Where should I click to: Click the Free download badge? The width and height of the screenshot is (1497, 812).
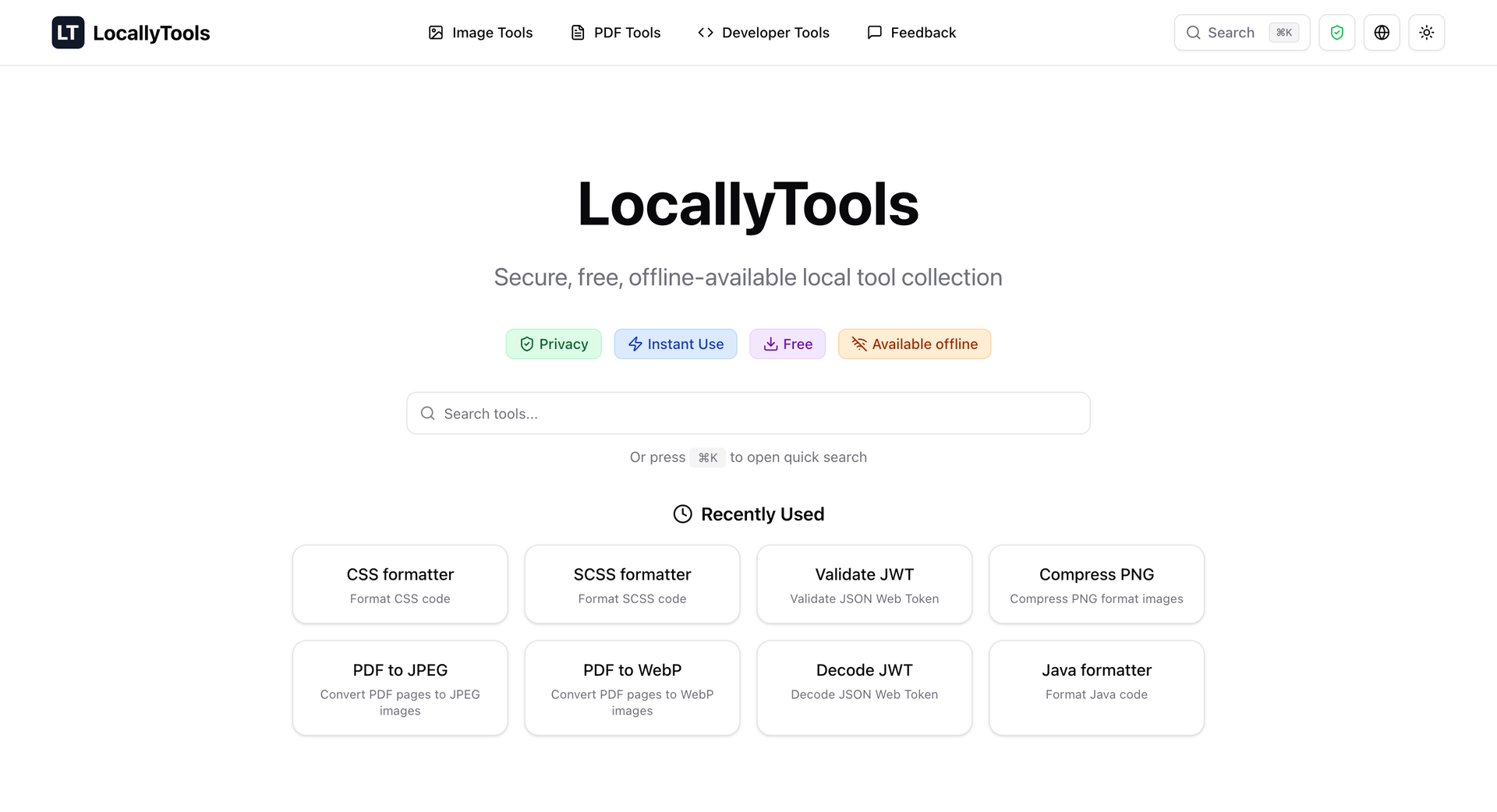click(787, 344)
